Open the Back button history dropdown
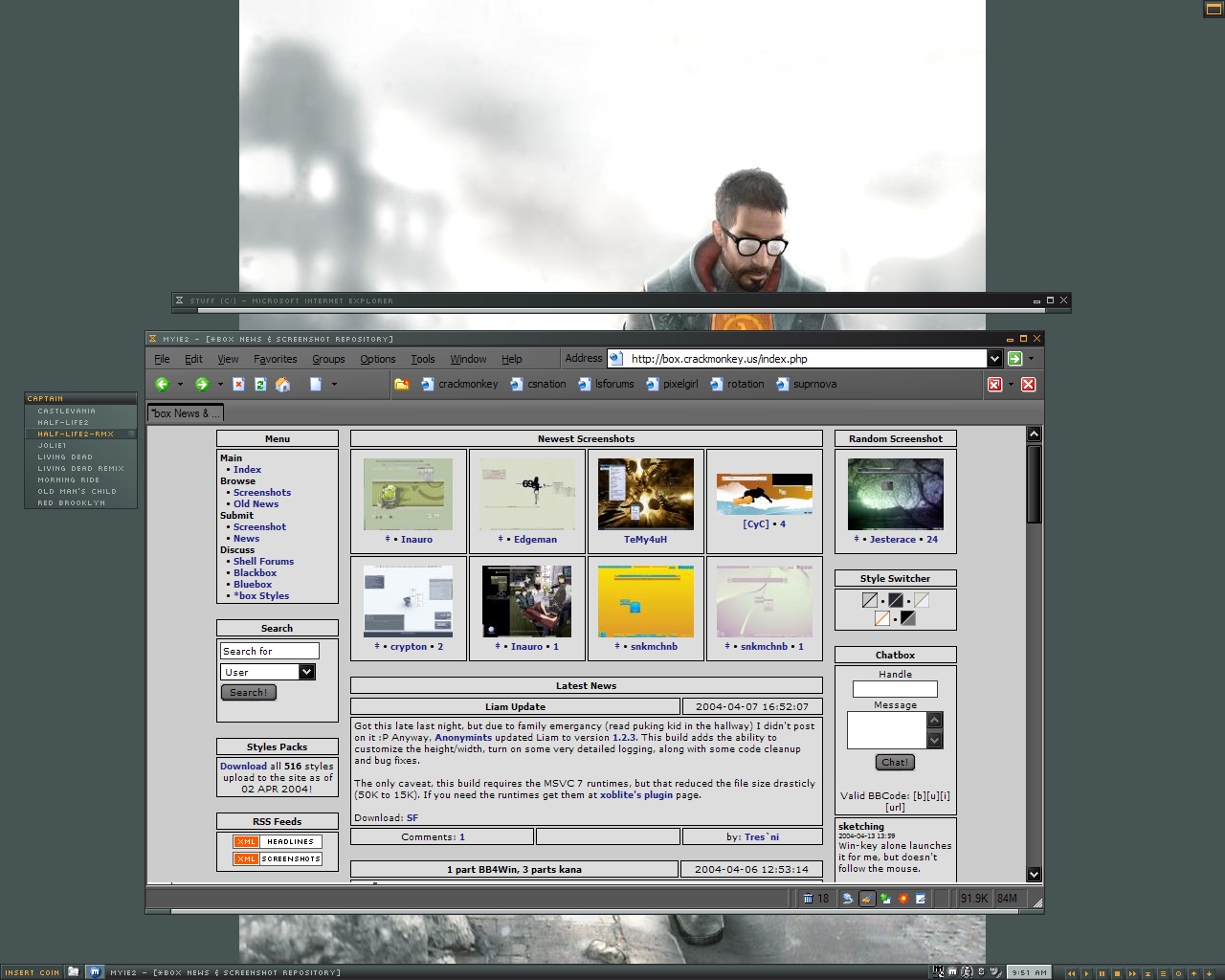 180,385
